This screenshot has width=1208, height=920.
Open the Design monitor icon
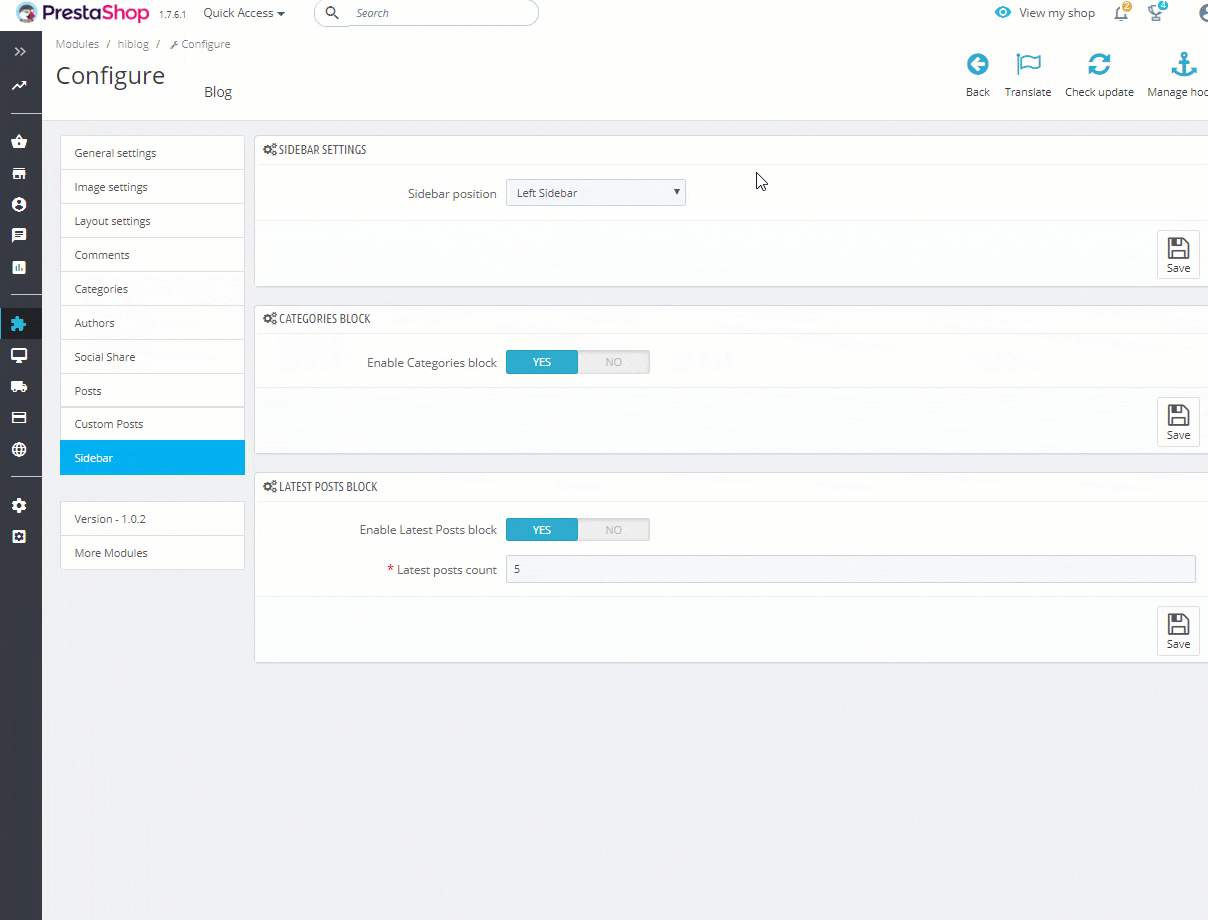(x=19, y=355)
